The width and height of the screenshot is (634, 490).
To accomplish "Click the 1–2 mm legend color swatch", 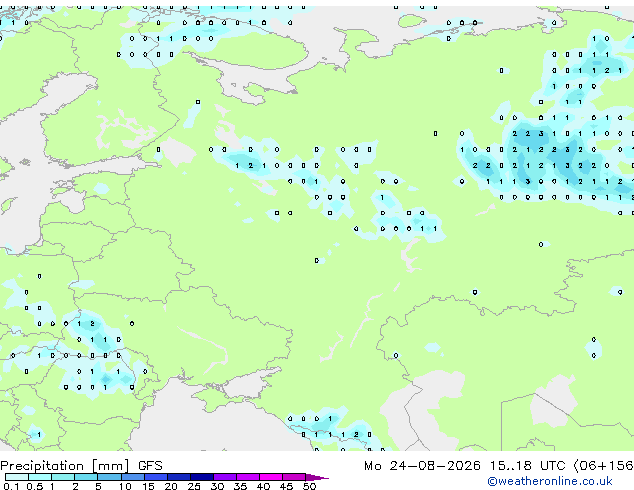I will 63,477.
